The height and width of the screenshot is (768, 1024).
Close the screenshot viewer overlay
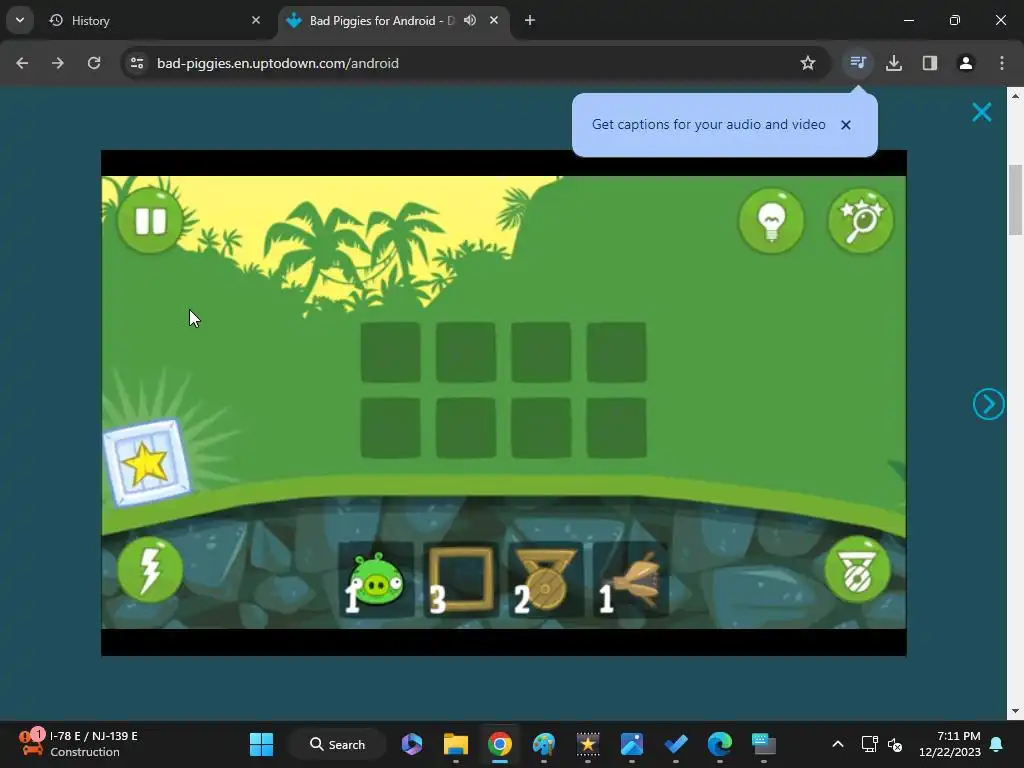(982, 112)
